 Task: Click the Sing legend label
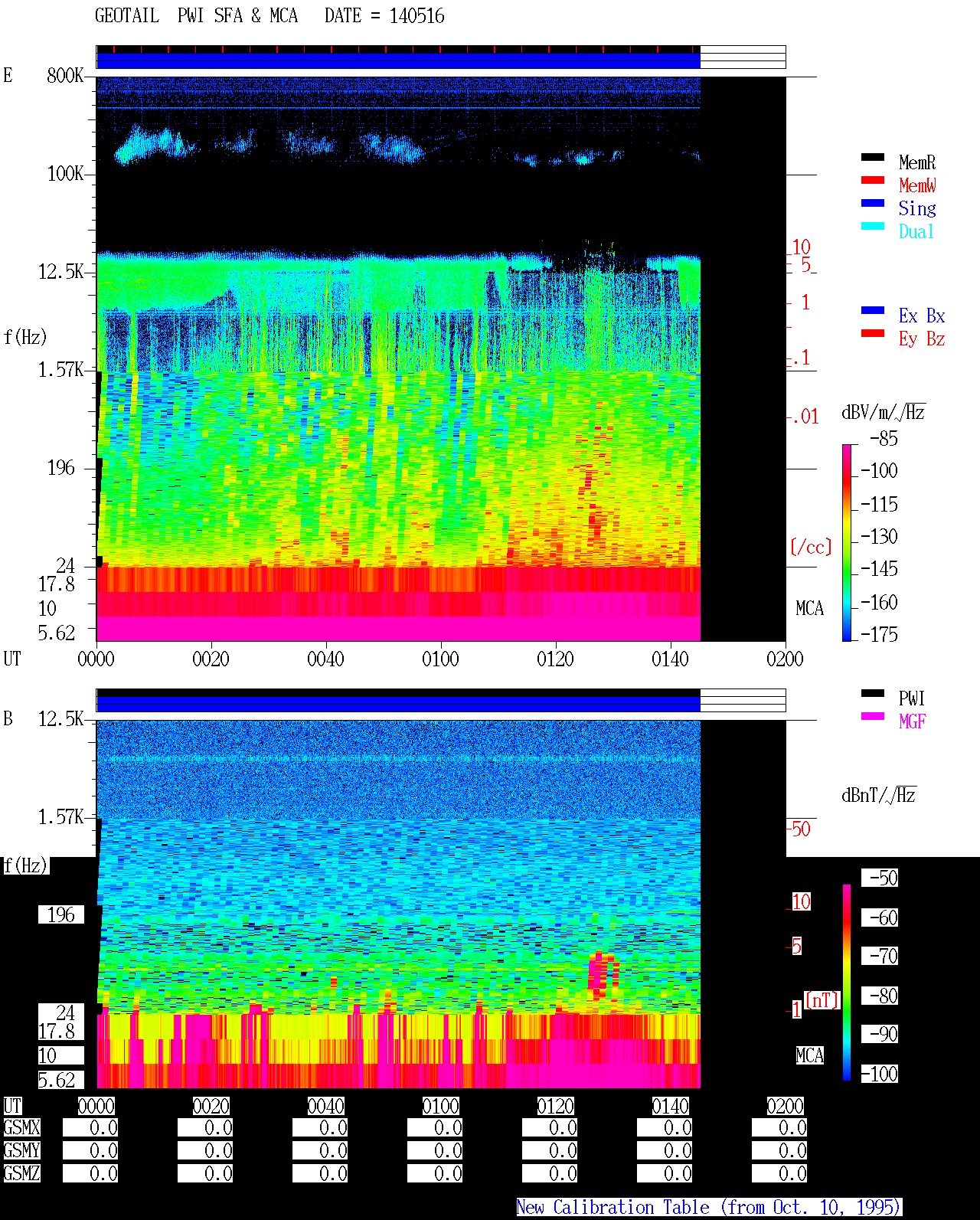click(917, 208)
